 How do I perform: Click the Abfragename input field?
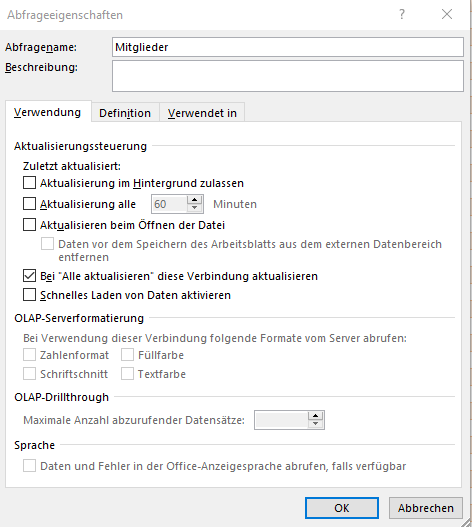coord(288,47)
